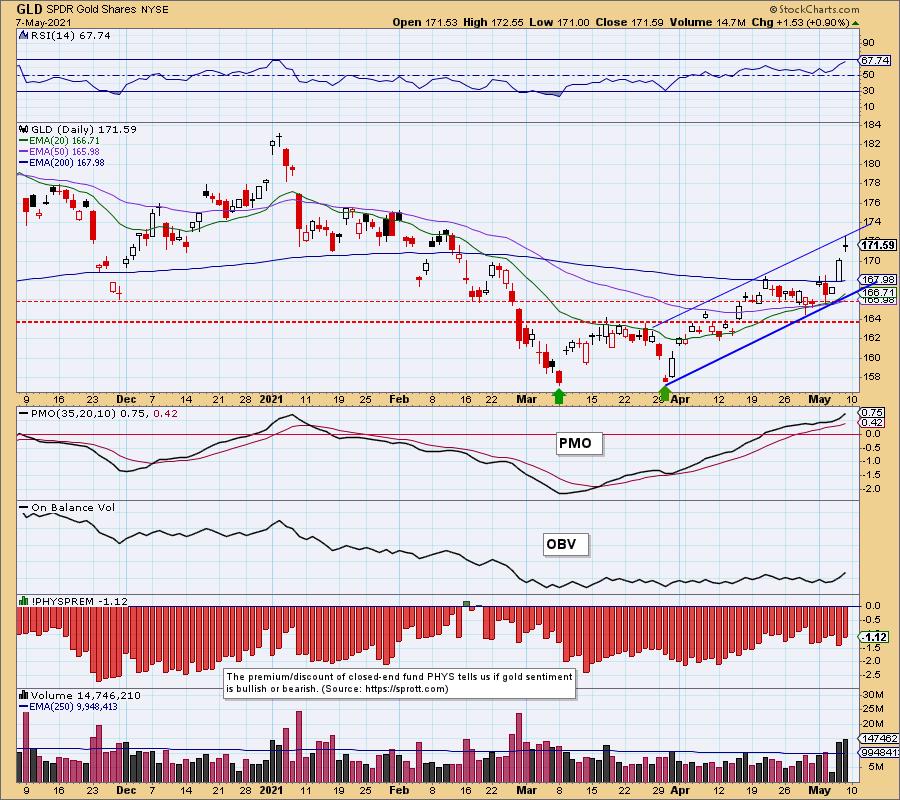Click the most recent GLD candlestick near 171.59
This screenshot has height=800, width=900.
point(845,244)
